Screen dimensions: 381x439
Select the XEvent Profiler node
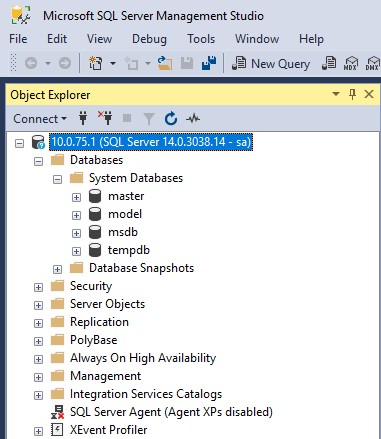[108, 430]
